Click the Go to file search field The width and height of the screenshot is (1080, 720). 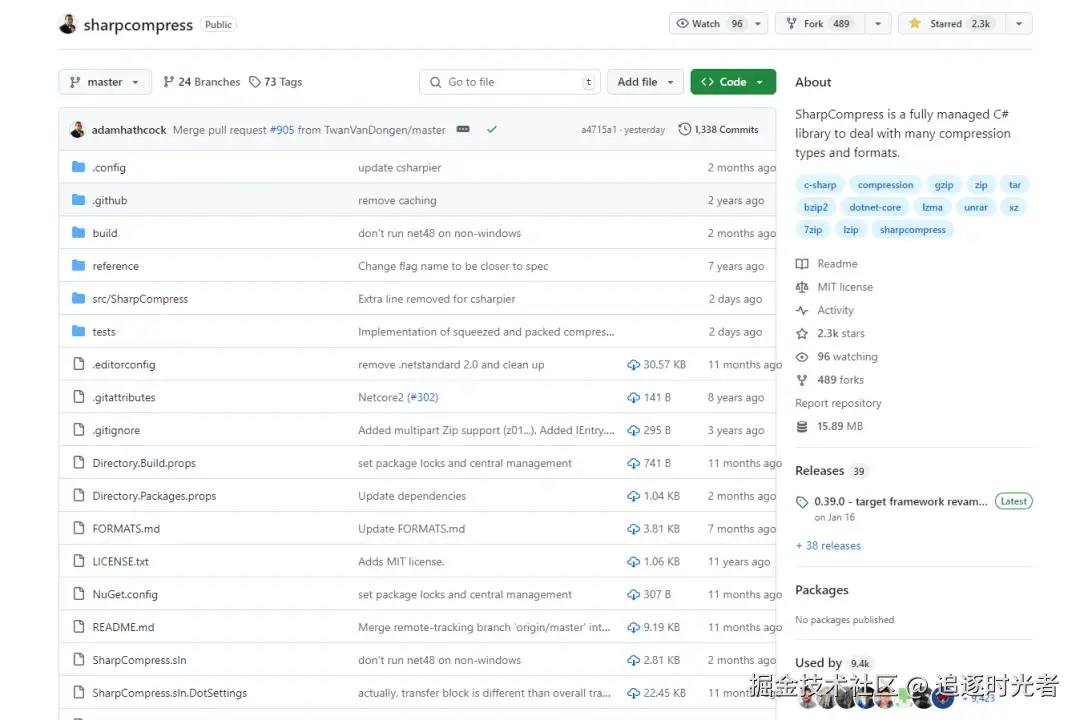click(510, 82)
